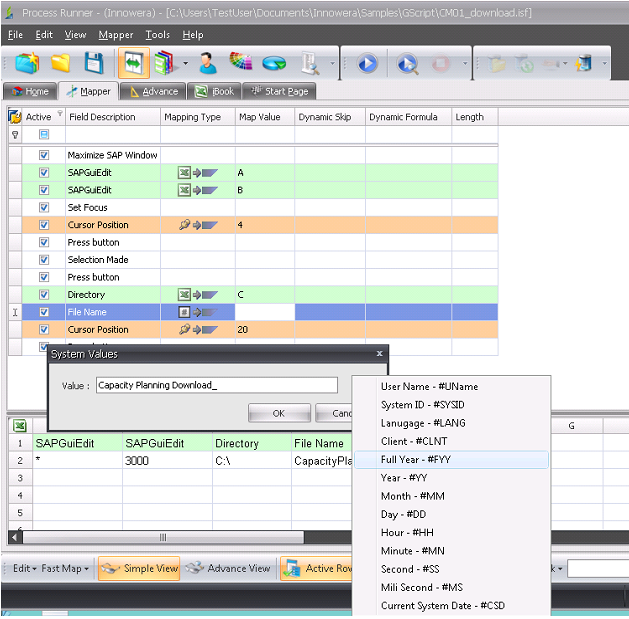Expand the Fast Map dropdown

point(65,569)
